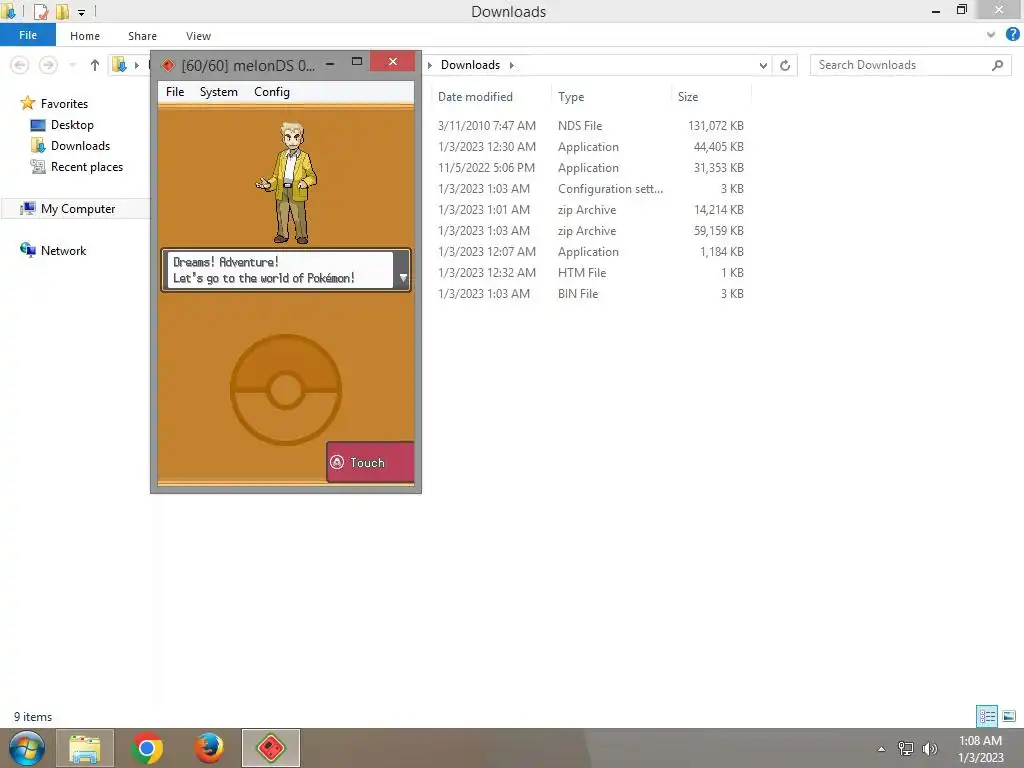Advance the dialogue box arrow in melonDS
Image resolution: width=1024 pixels, height=768 pixels.
tap(403, 278)
